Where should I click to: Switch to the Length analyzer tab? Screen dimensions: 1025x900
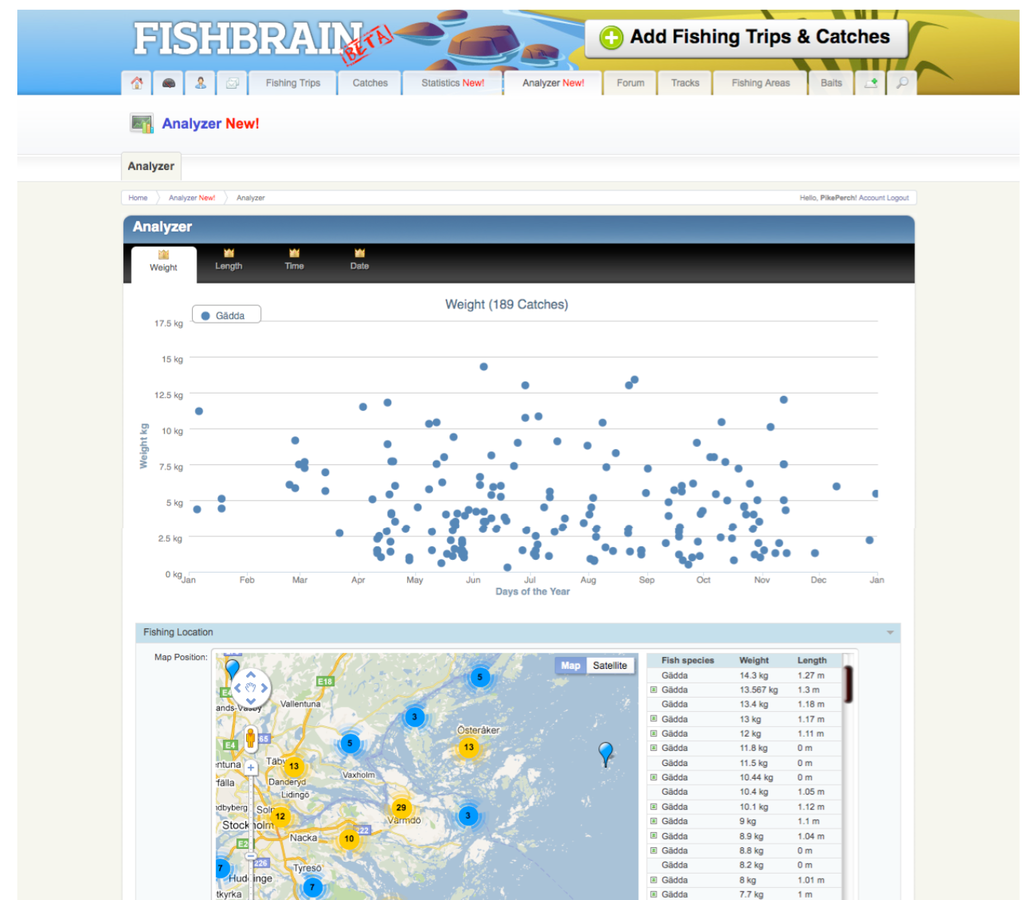(x=229, y=260)
